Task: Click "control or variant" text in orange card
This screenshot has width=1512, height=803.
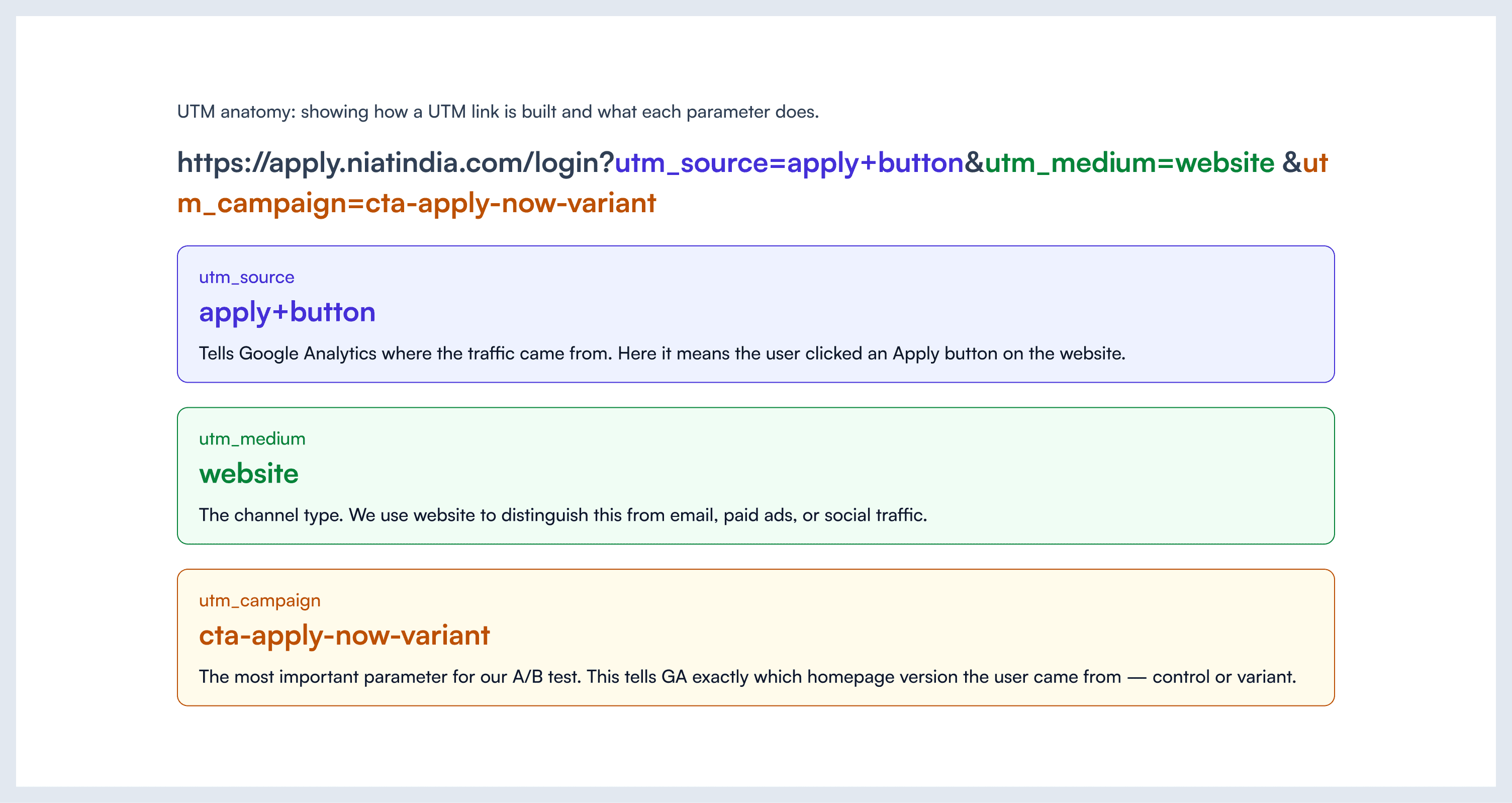Action: point(1223,677)
